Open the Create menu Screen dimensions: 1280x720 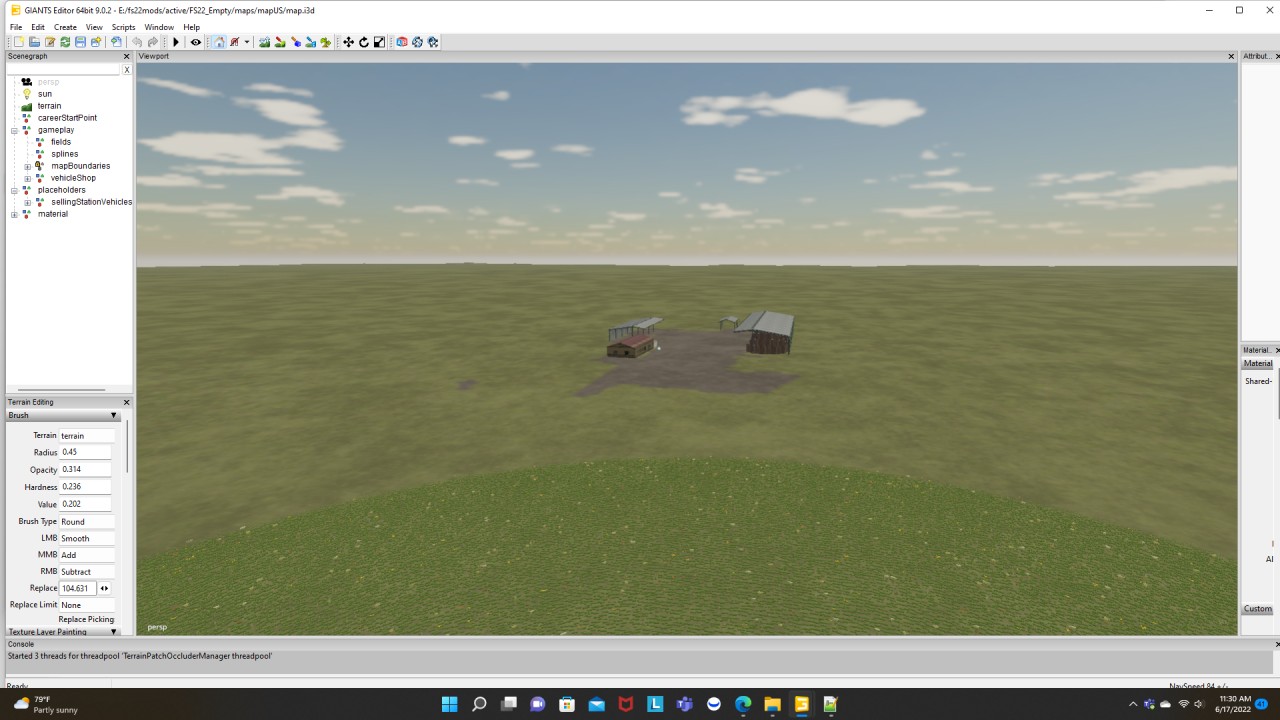(64, 27)
